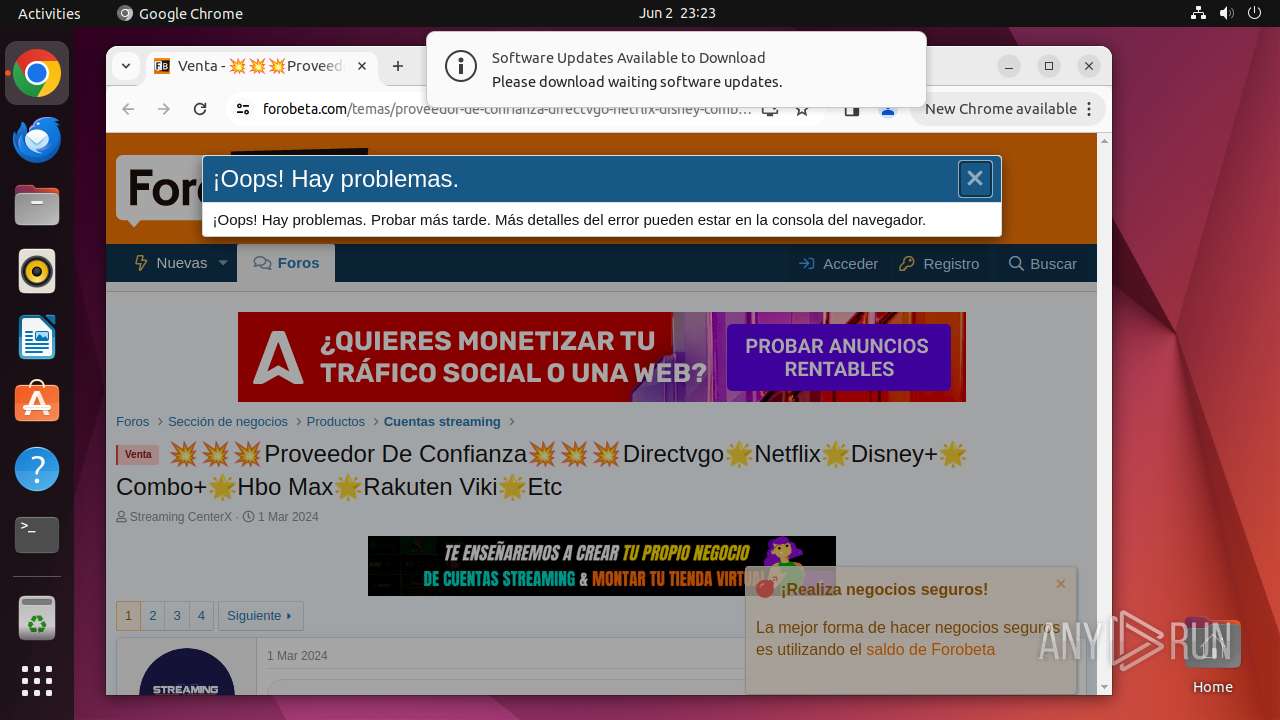Go to the Siguiente next page

[x=260, y=616]
